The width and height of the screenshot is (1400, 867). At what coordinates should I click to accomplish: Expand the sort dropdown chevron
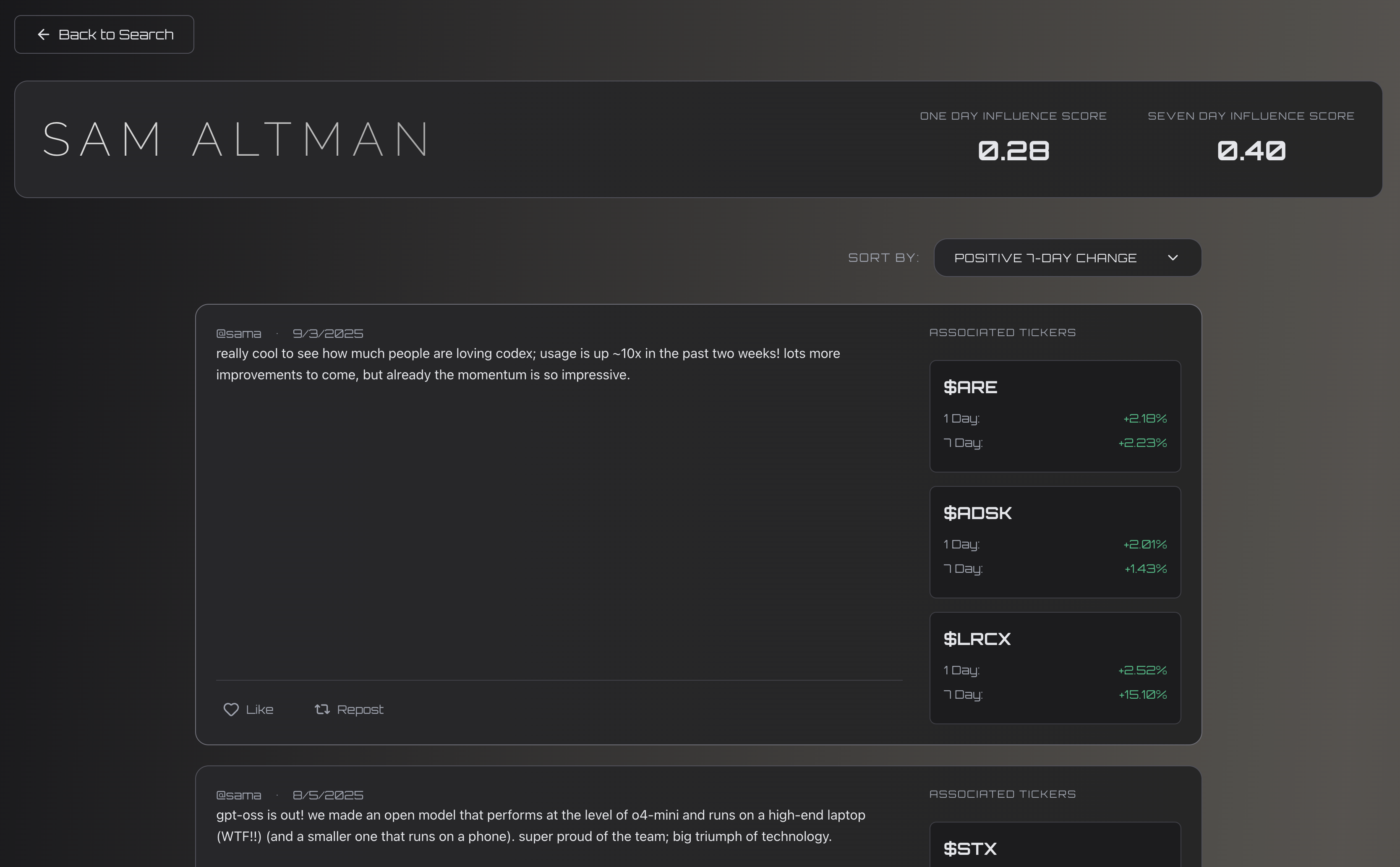(x=1173, y=258)
